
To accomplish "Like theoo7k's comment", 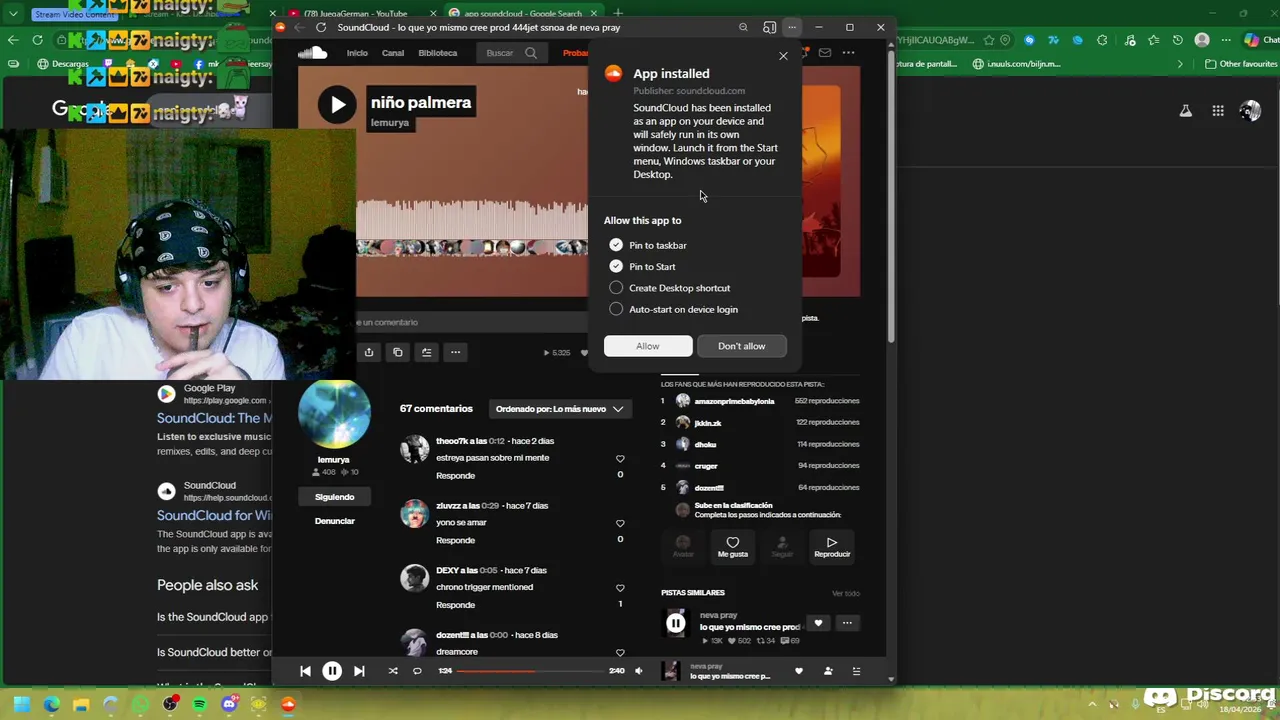I will 620,459.
